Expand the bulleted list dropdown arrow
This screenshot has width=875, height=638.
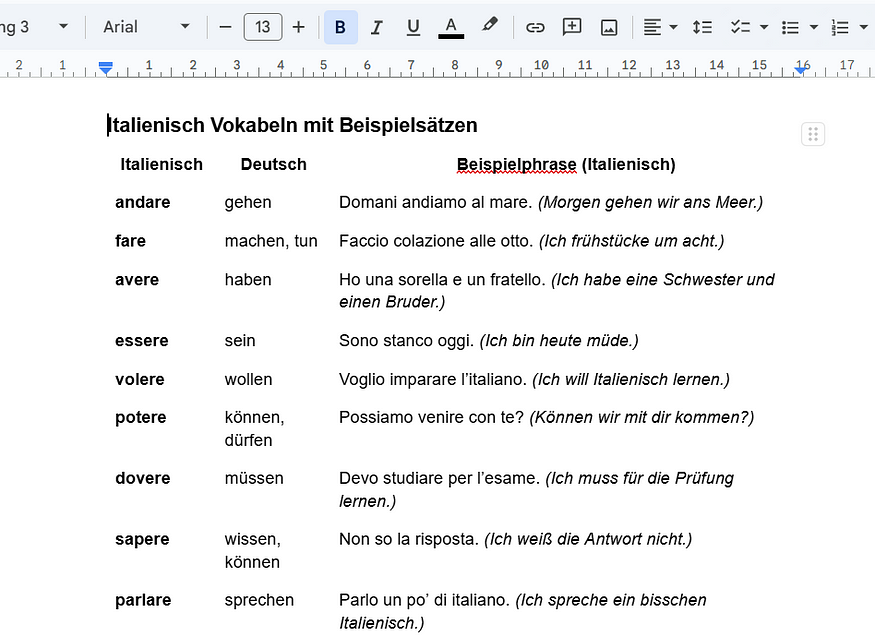[814, 27]
